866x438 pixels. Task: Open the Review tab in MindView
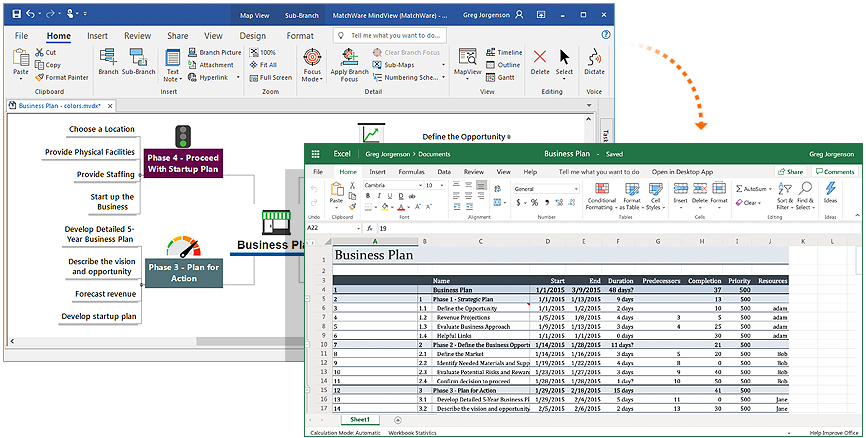coord(138,36)
